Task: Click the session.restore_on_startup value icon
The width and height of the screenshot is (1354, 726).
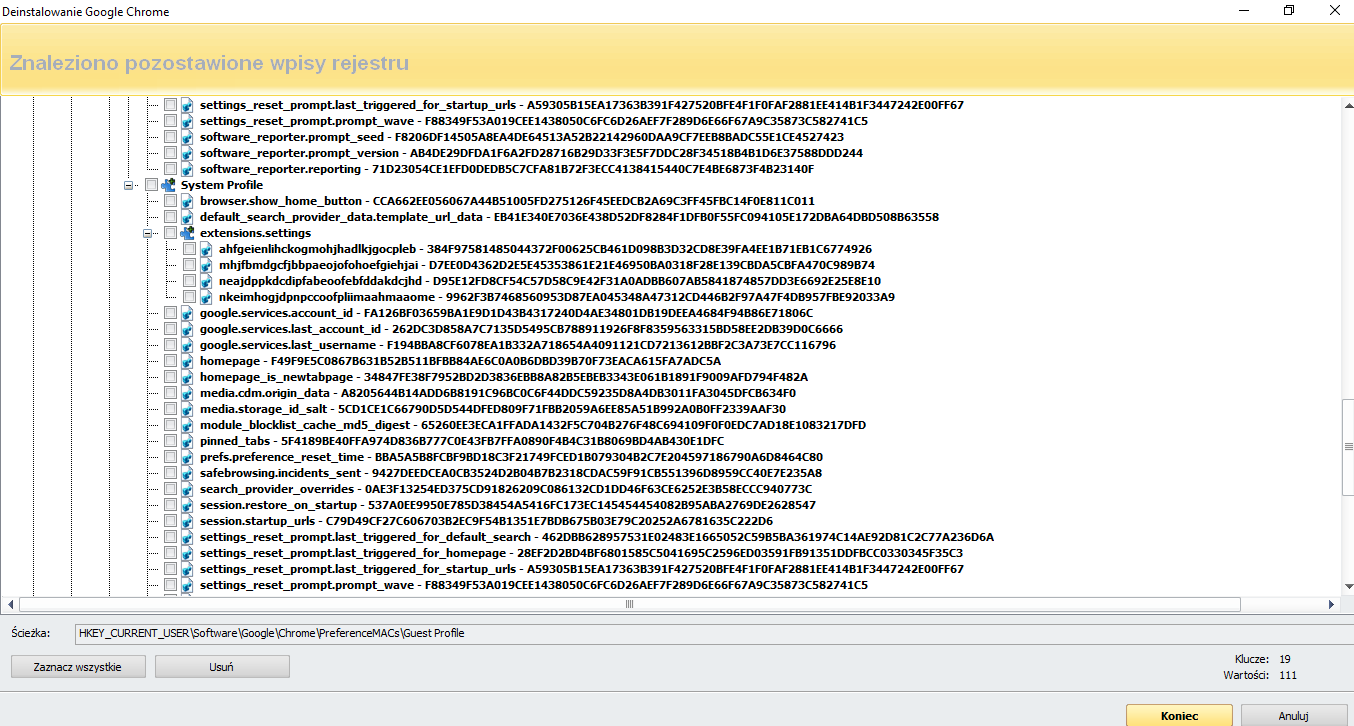Action: point(187,505)
